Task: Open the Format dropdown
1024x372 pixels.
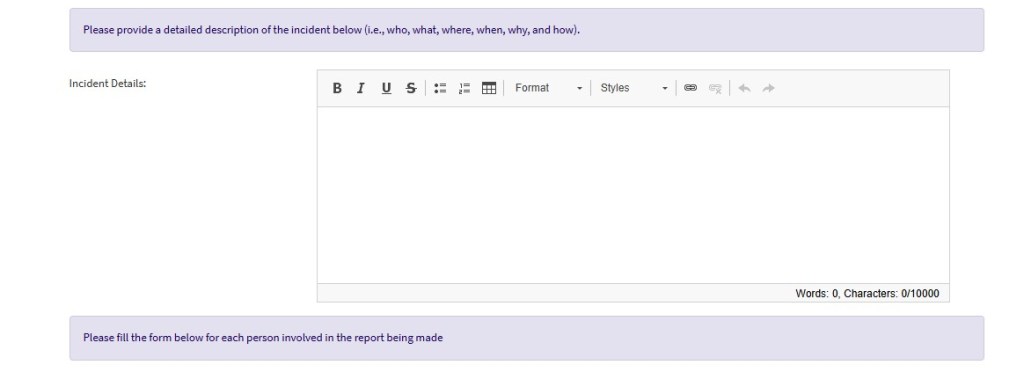Action: coord(548,88)
